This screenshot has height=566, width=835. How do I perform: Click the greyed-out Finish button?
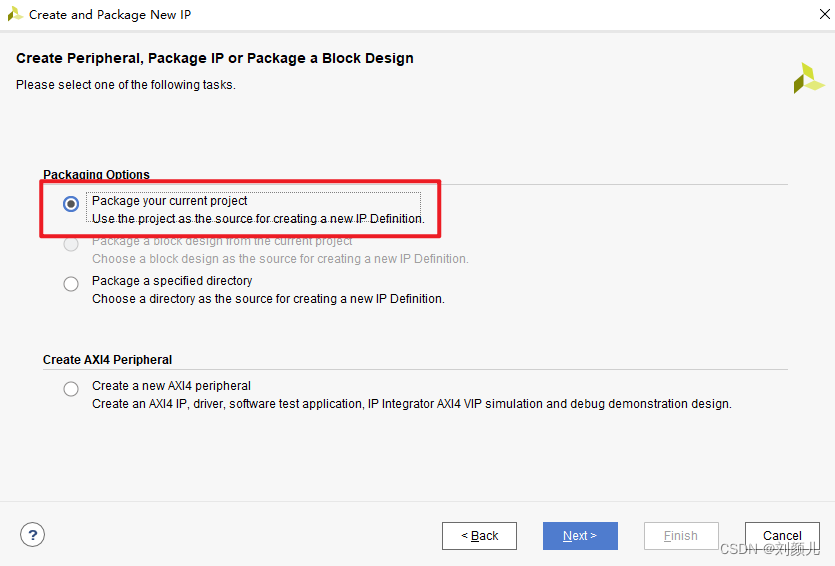point(681,536)
